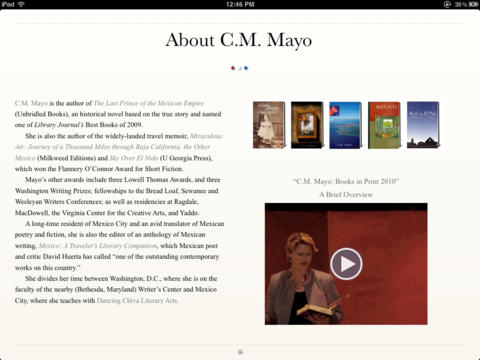Open Mexico: A Traveler's Literary Companion link
The image size is (480, 360).
98,246
